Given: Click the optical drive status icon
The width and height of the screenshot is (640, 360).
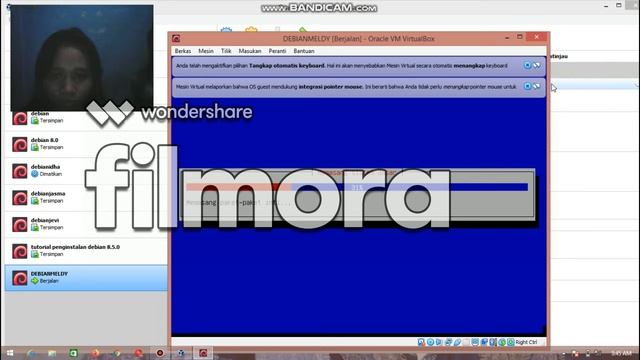Looking at the screenshot, I should tap(431, 342).
